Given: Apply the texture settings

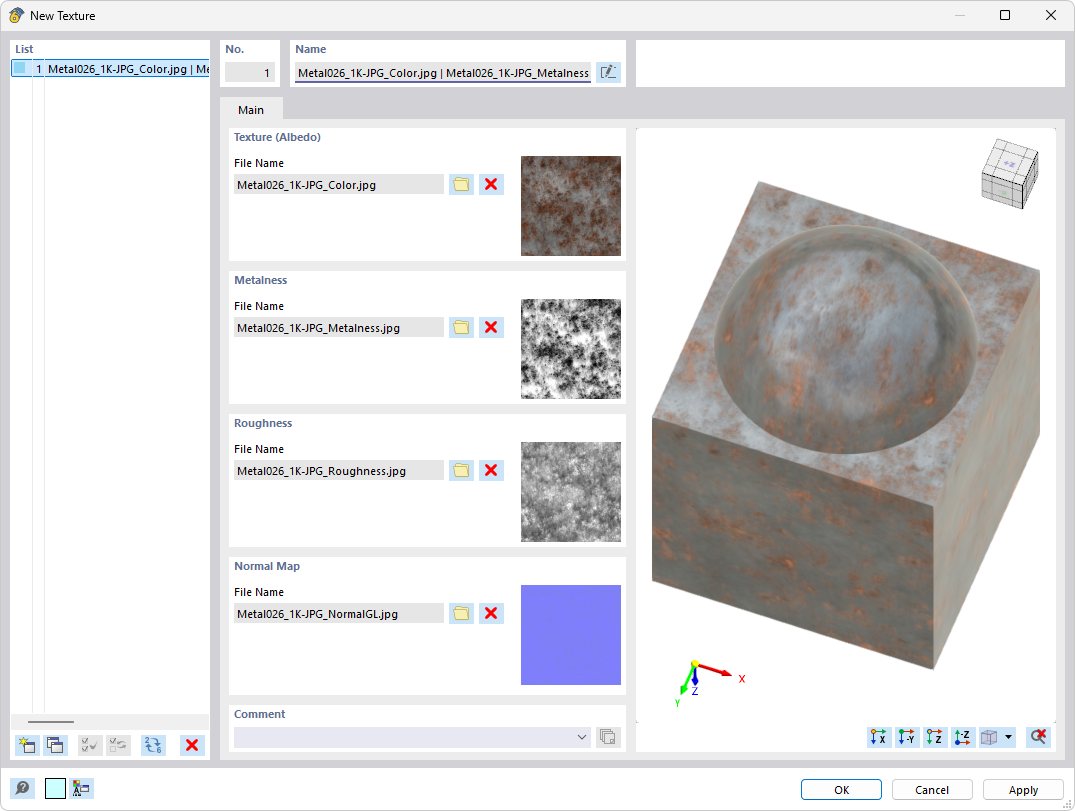Looking at the screenshot, I should (x=1023, y=789).
